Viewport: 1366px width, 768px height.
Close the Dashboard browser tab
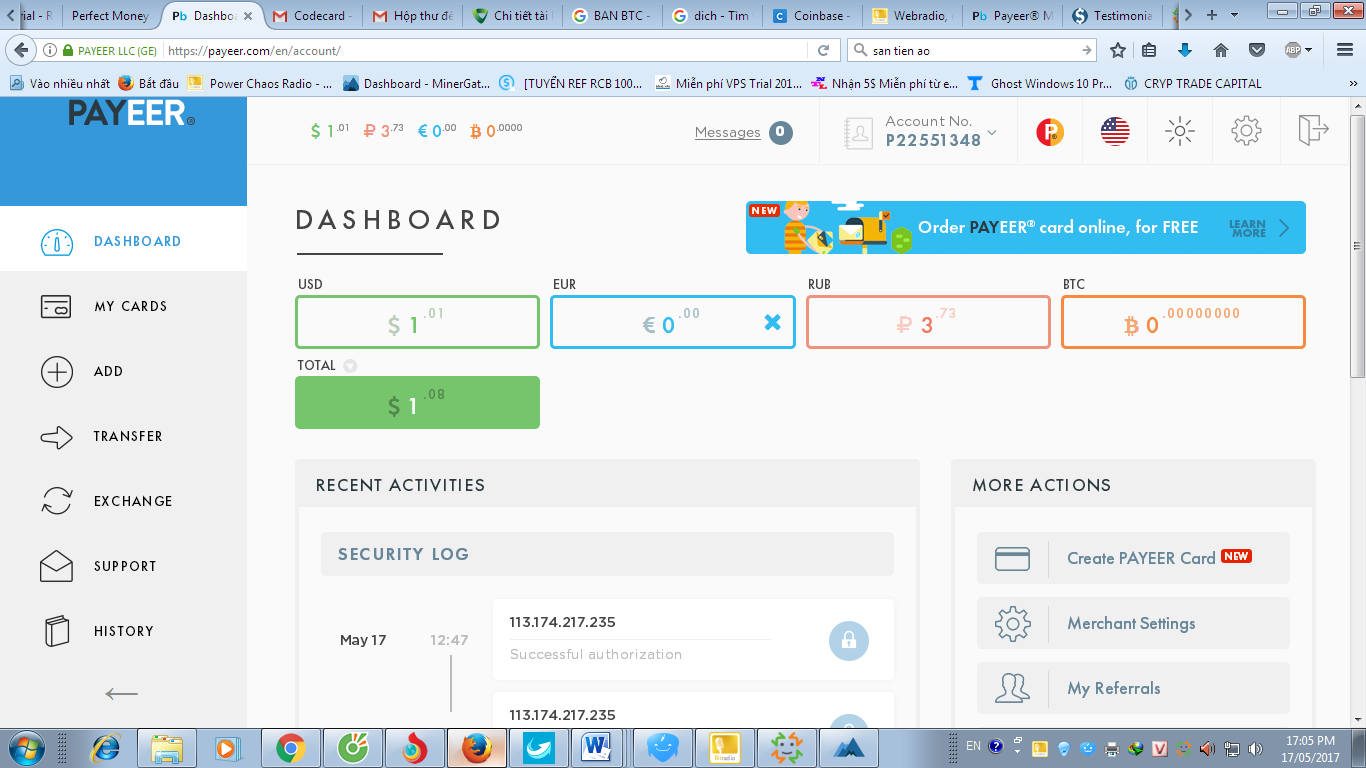[248, 16]
